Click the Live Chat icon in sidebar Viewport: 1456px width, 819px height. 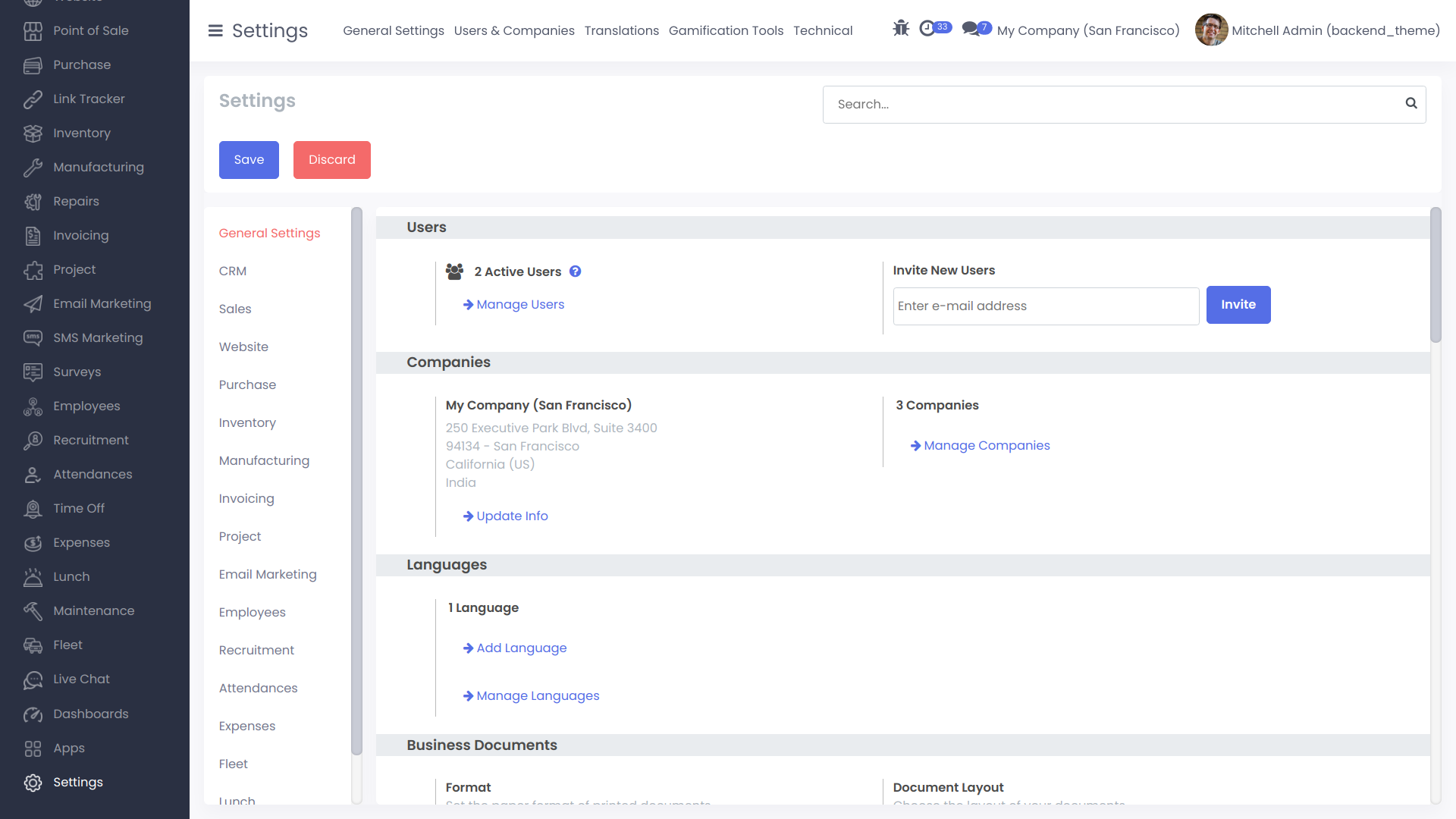(33, 679)
